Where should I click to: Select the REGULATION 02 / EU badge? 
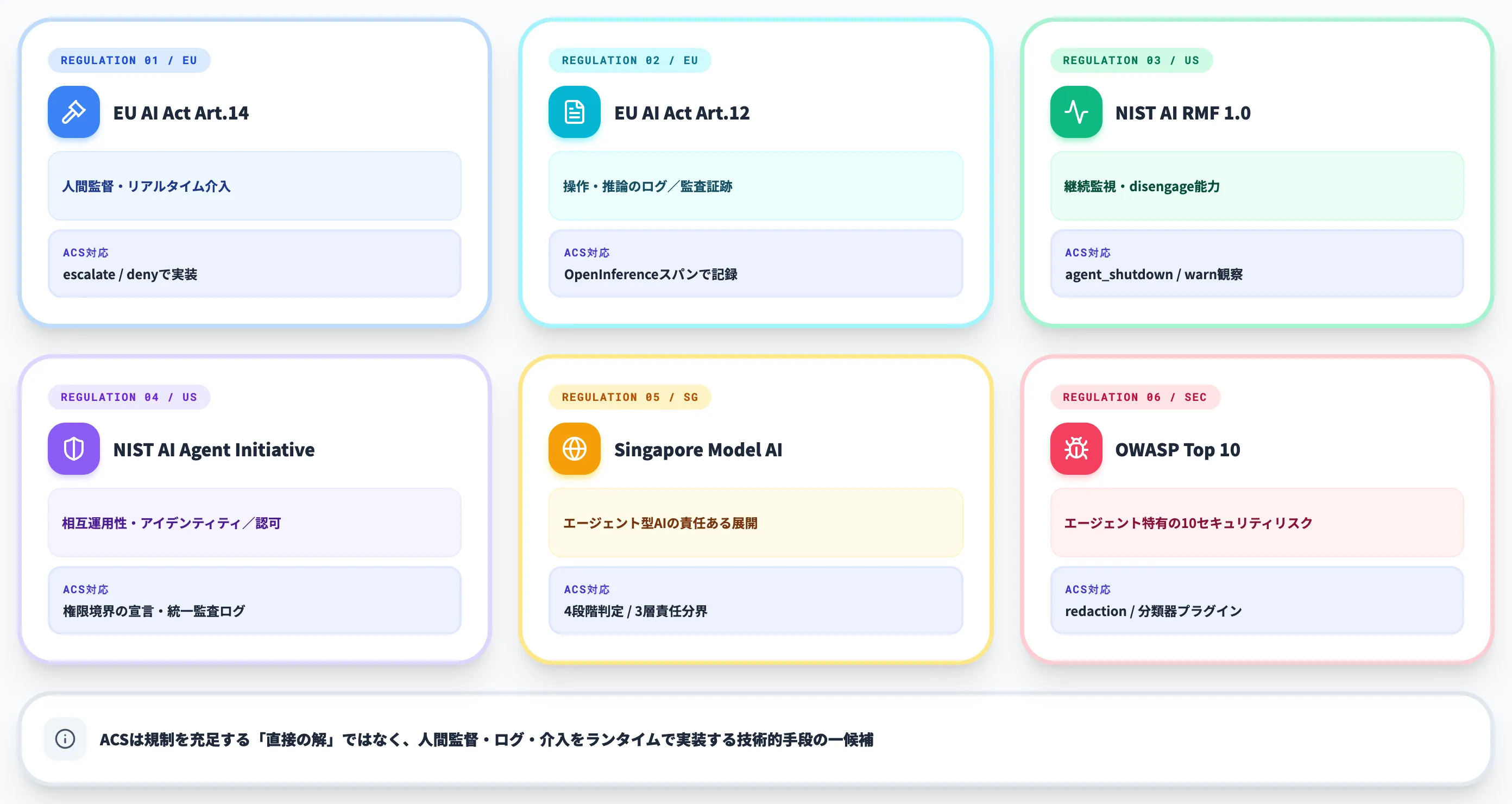tap(630, 60)
